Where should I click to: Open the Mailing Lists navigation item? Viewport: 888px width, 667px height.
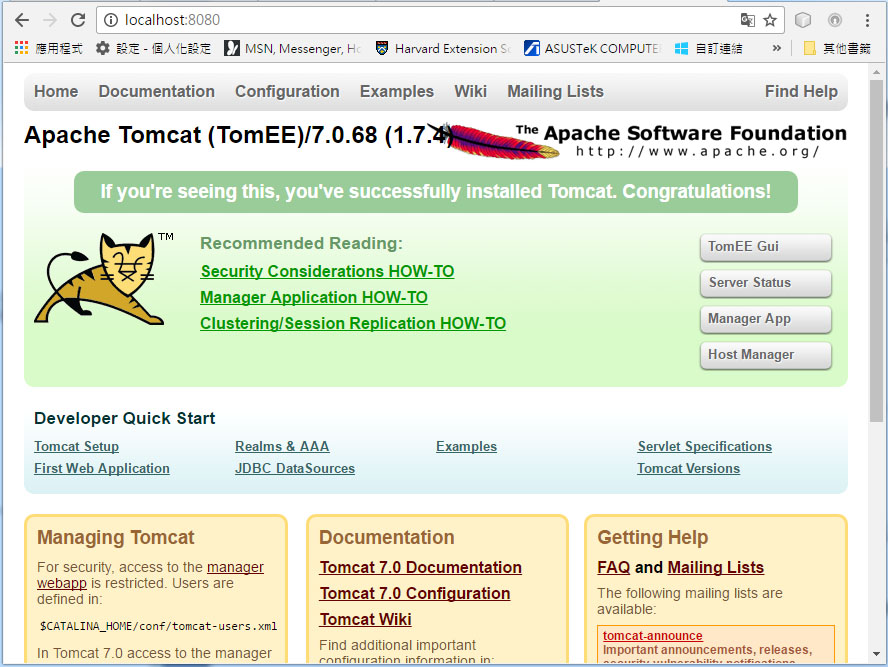[x=556, y=91]
